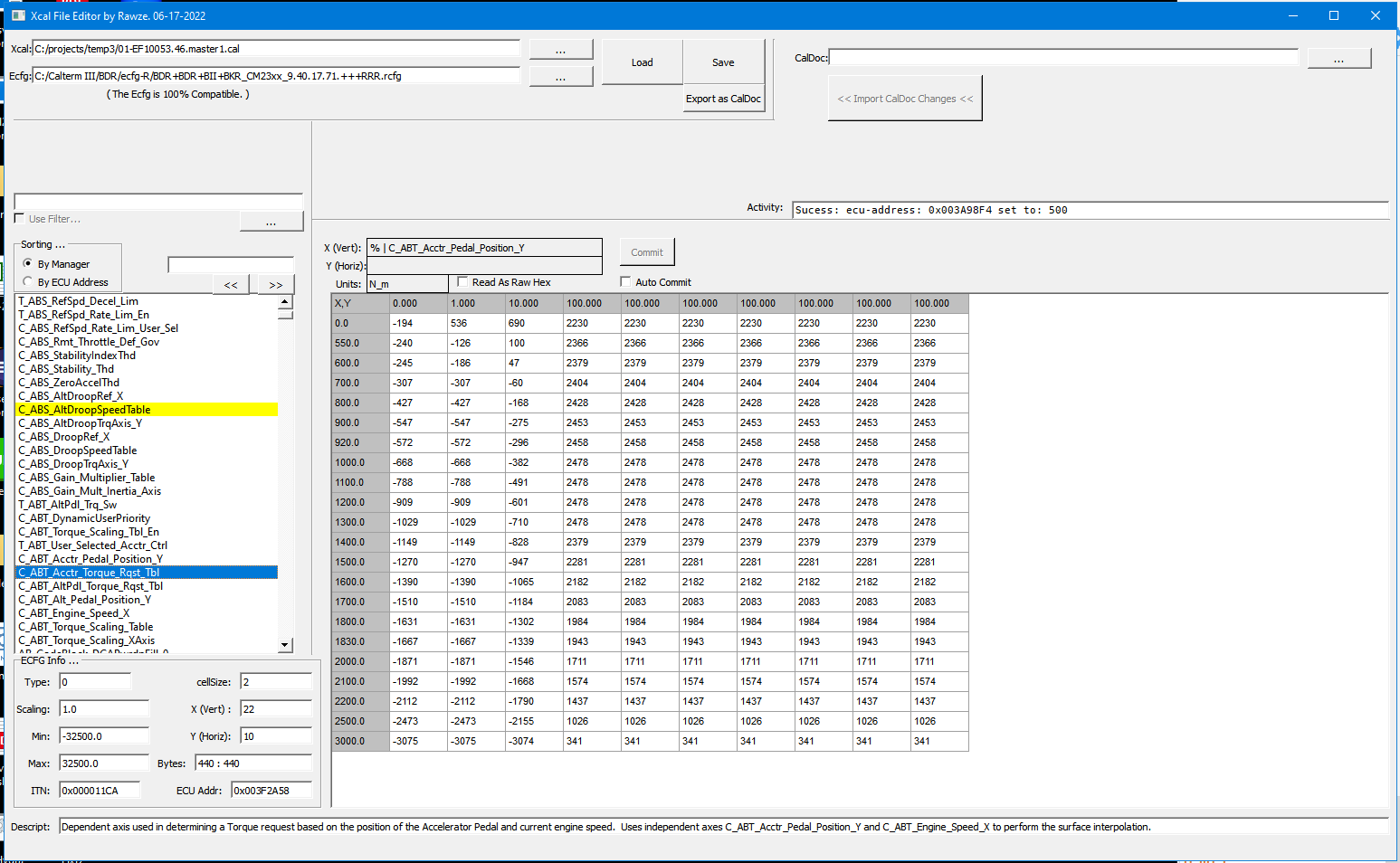Select C_ABS_DroopSpeedTable in list

tap(147, 450)
